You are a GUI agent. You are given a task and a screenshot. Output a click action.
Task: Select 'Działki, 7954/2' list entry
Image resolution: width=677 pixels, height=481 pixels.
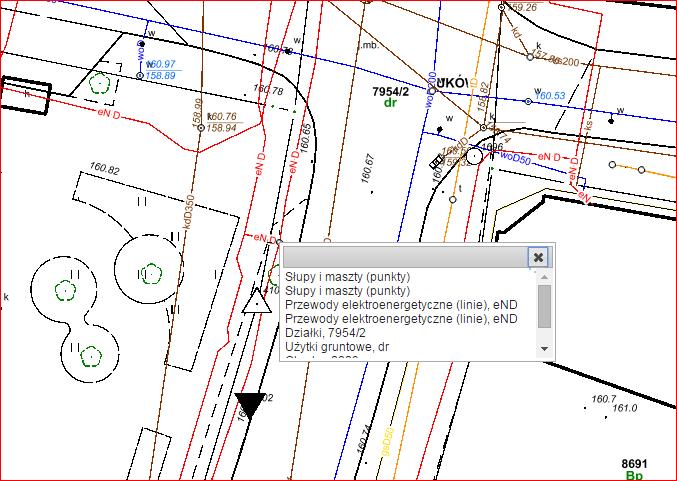[325, 333]
